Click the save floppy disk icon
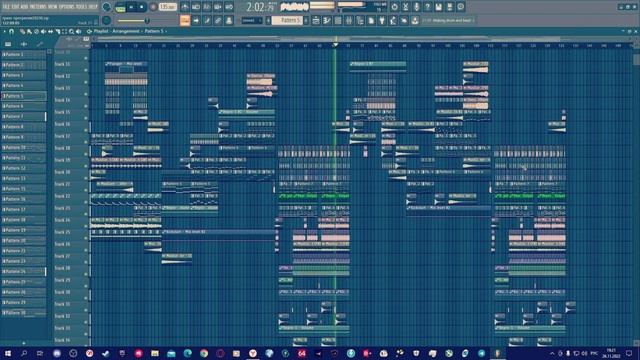 point(438,7)
